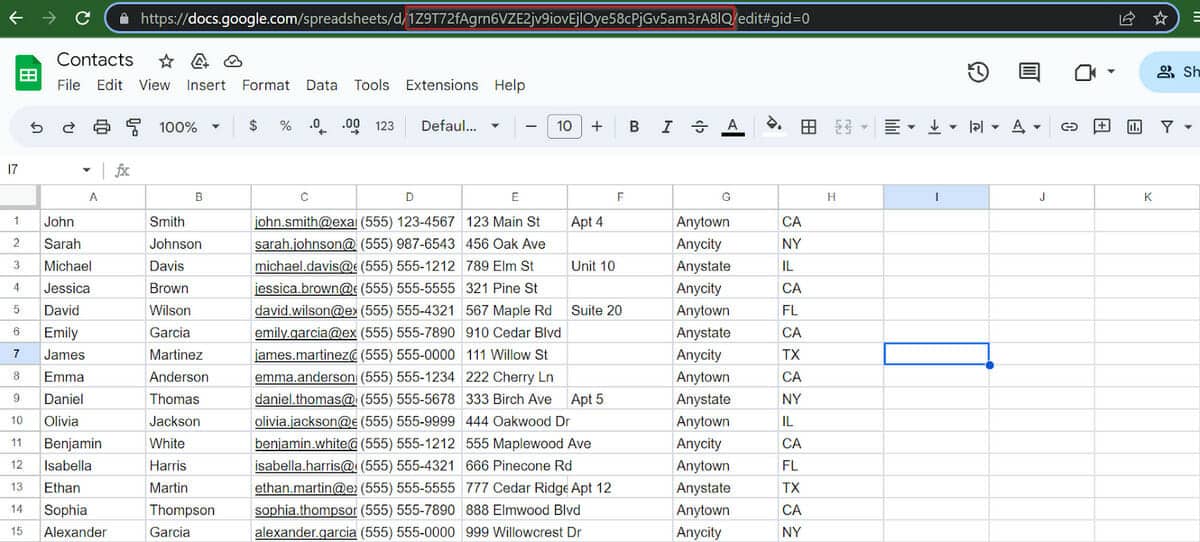Decrease decimal places

point(317,126)
